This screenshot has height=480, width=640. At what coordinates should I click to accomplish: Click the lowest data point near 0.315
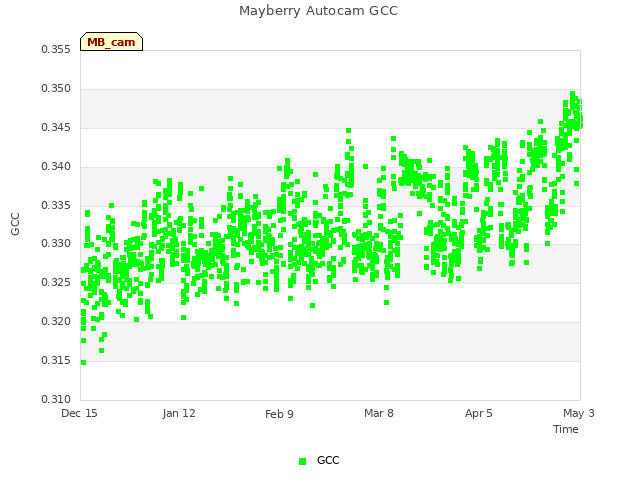point(83,362)
